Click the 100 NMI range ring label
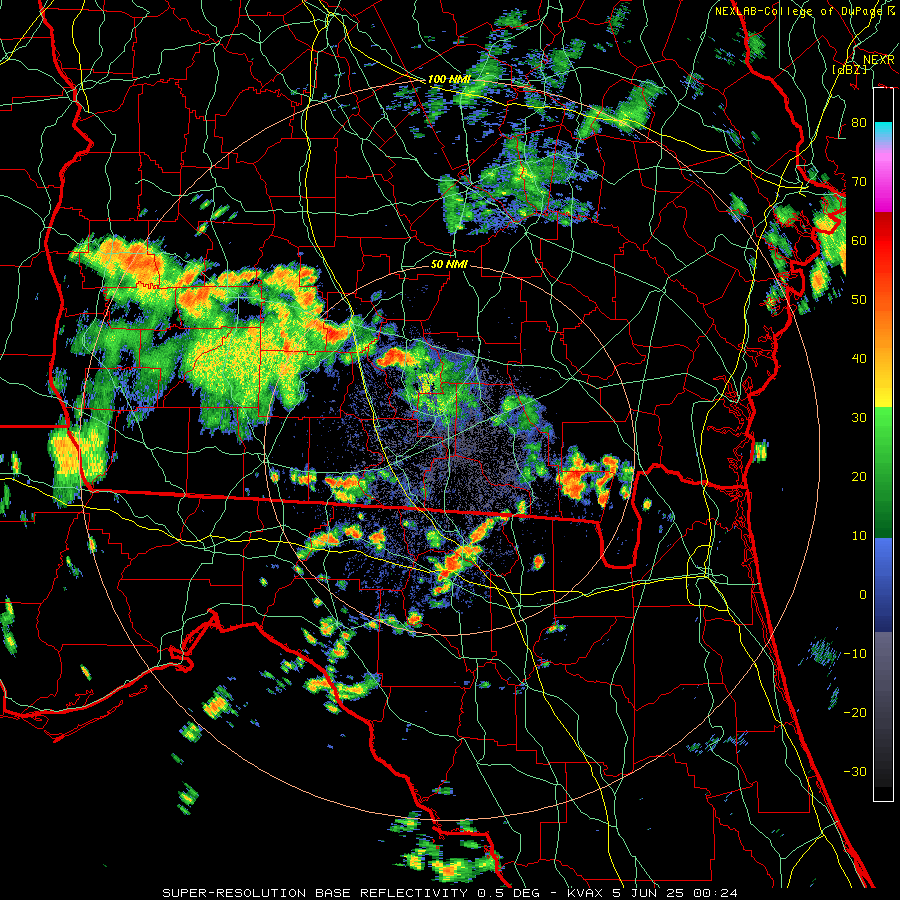The width and height of the screenshot is (900, 900). click(x=449, y=79)
